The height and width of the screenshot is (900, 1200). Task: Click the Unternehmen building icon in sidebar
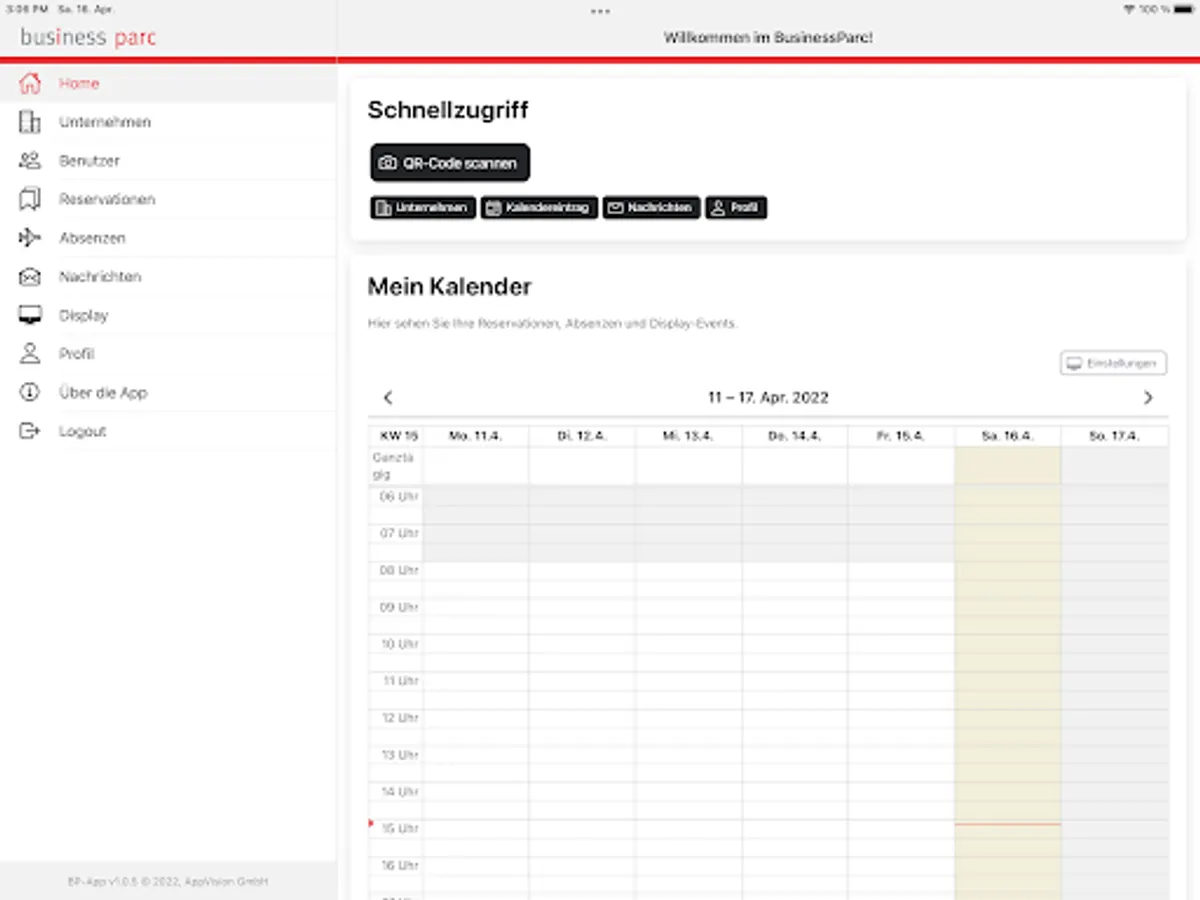pyautogui.click(x=30, y=122)
